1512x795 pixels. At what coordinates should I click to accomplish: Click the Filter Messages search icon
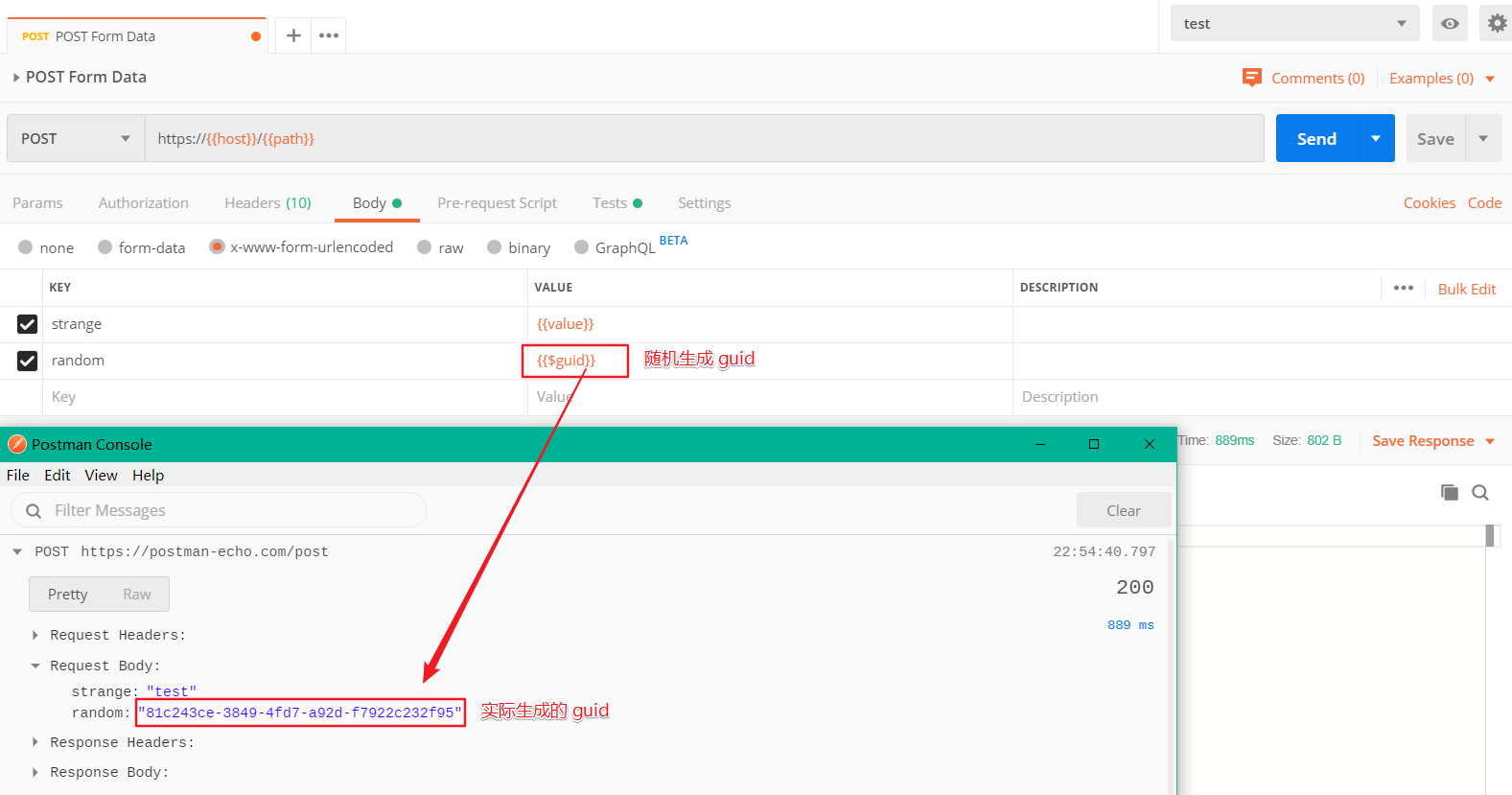tap(34, 510)
